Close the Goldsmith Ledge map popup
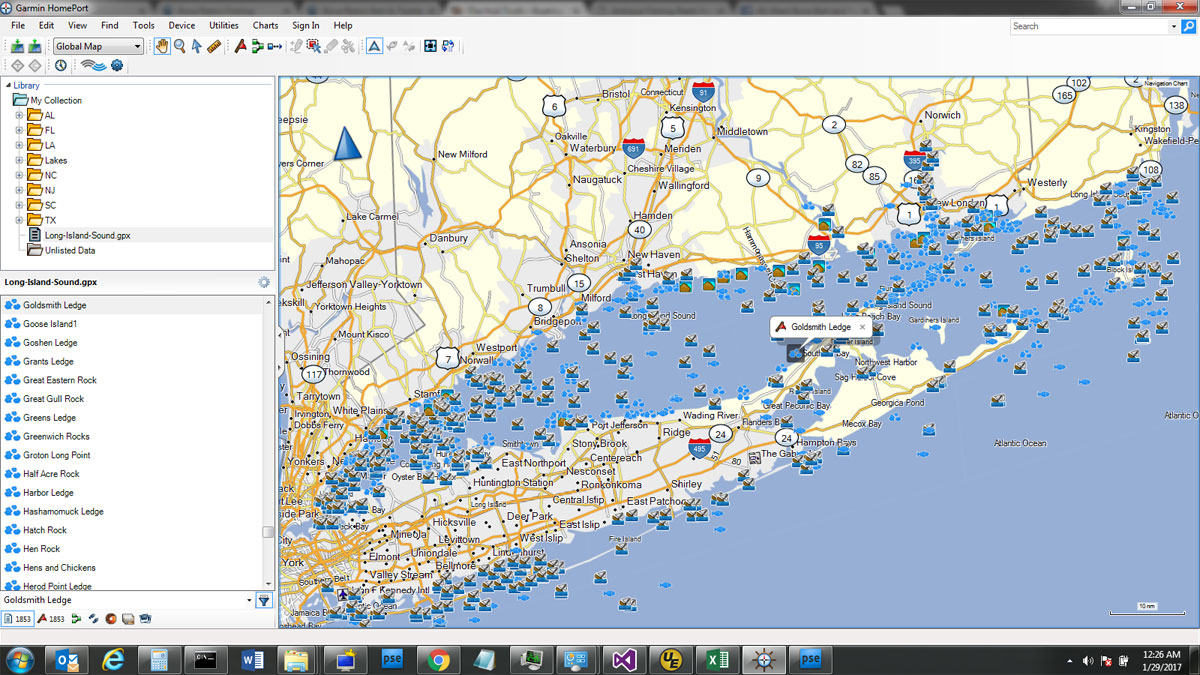Image resolution: width=1200 pixels, height=675 pixels. [x=862, y=327]
